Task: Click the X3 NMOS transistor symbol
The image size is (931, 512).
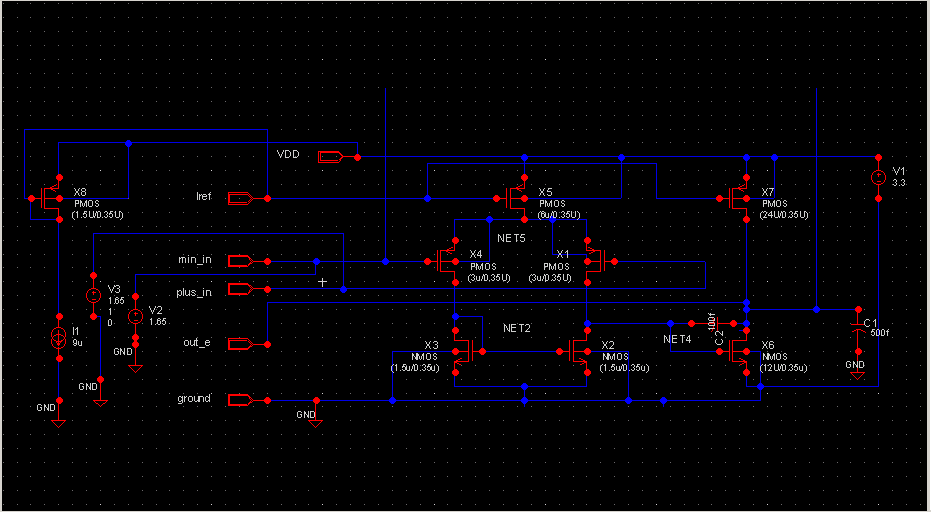Action: tap(463, 351)
